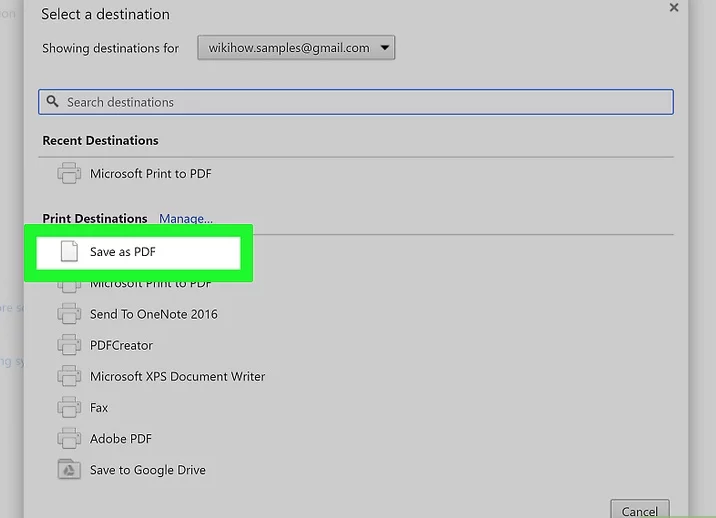Pick the Send To OneNote 2016 label
The width and height of the screenshot is (716, 518).
tap(153, 314)
